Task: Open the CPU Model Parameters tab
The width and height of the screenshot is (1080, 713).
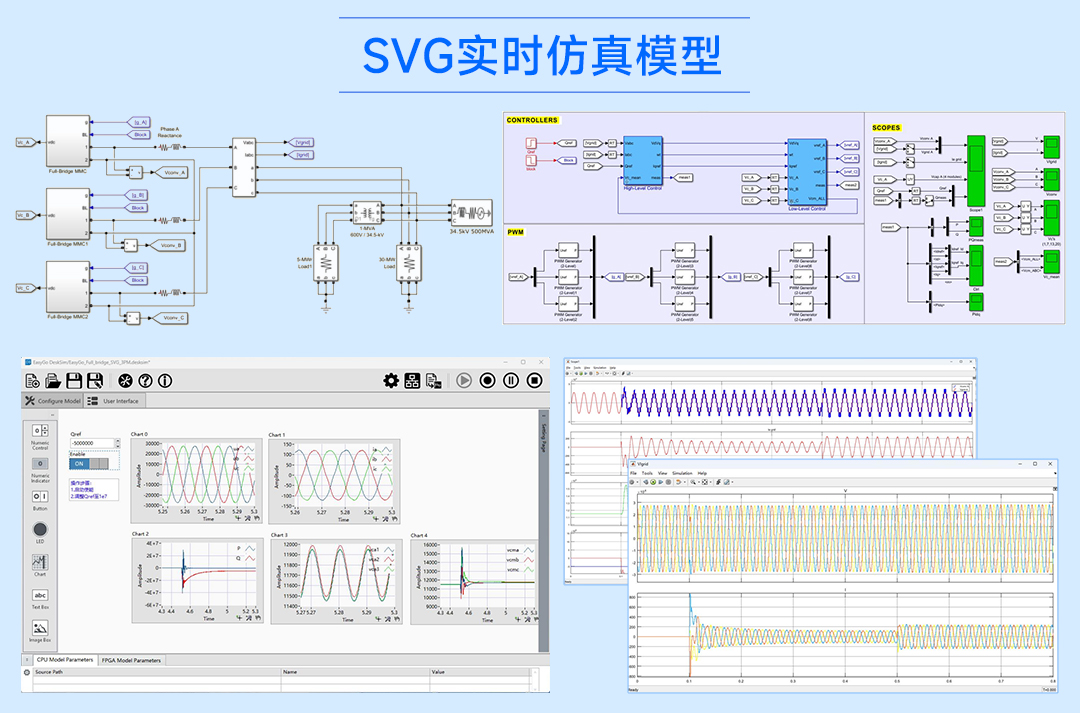Action: coord(64,660)
